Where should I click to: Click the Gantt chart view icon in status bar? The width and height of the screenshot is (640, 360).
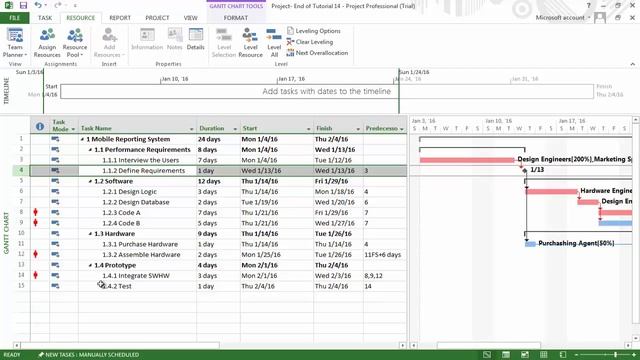point(487,355)
